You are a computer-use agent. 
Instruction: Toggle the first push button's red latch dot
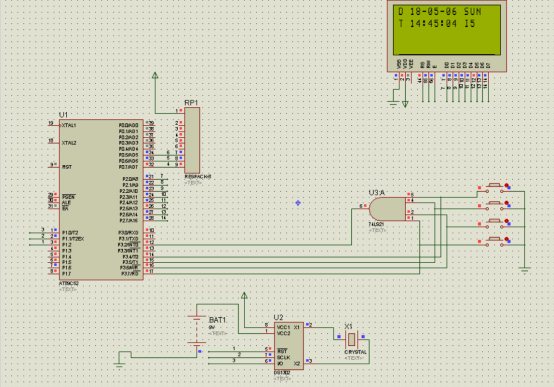tap(506, 185)
